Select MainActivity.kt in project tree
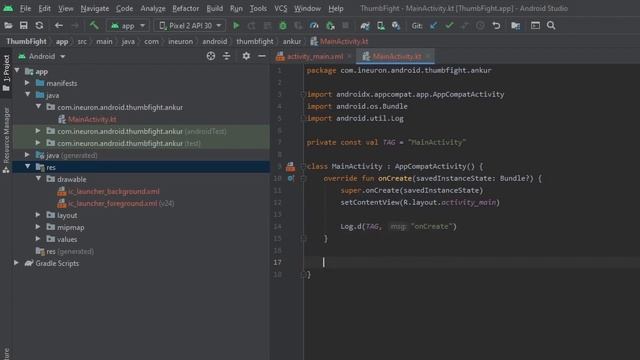640x360 pixels. click(92, 119)
